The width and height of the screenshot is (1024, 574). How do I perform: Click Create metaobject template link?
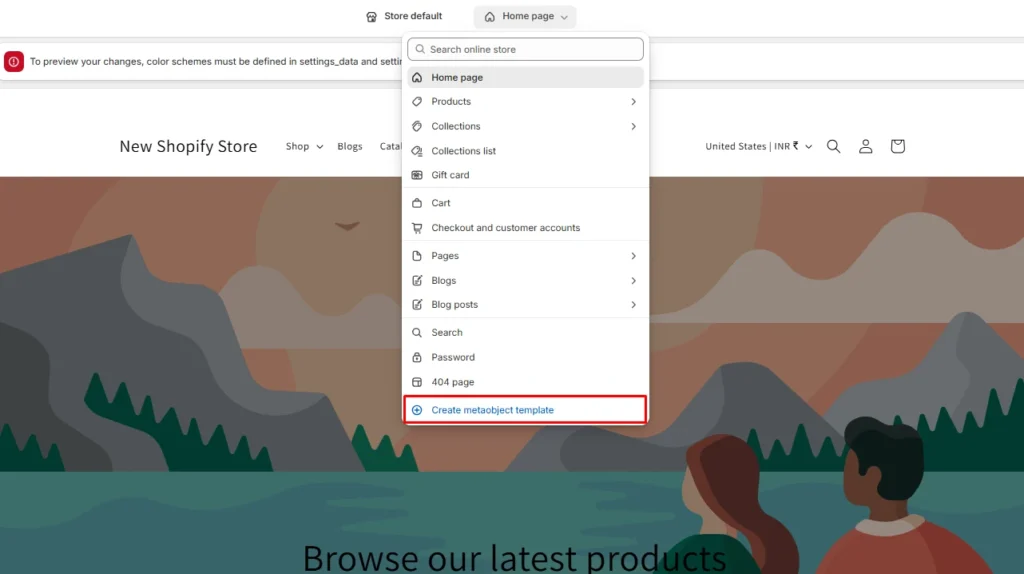492,410
